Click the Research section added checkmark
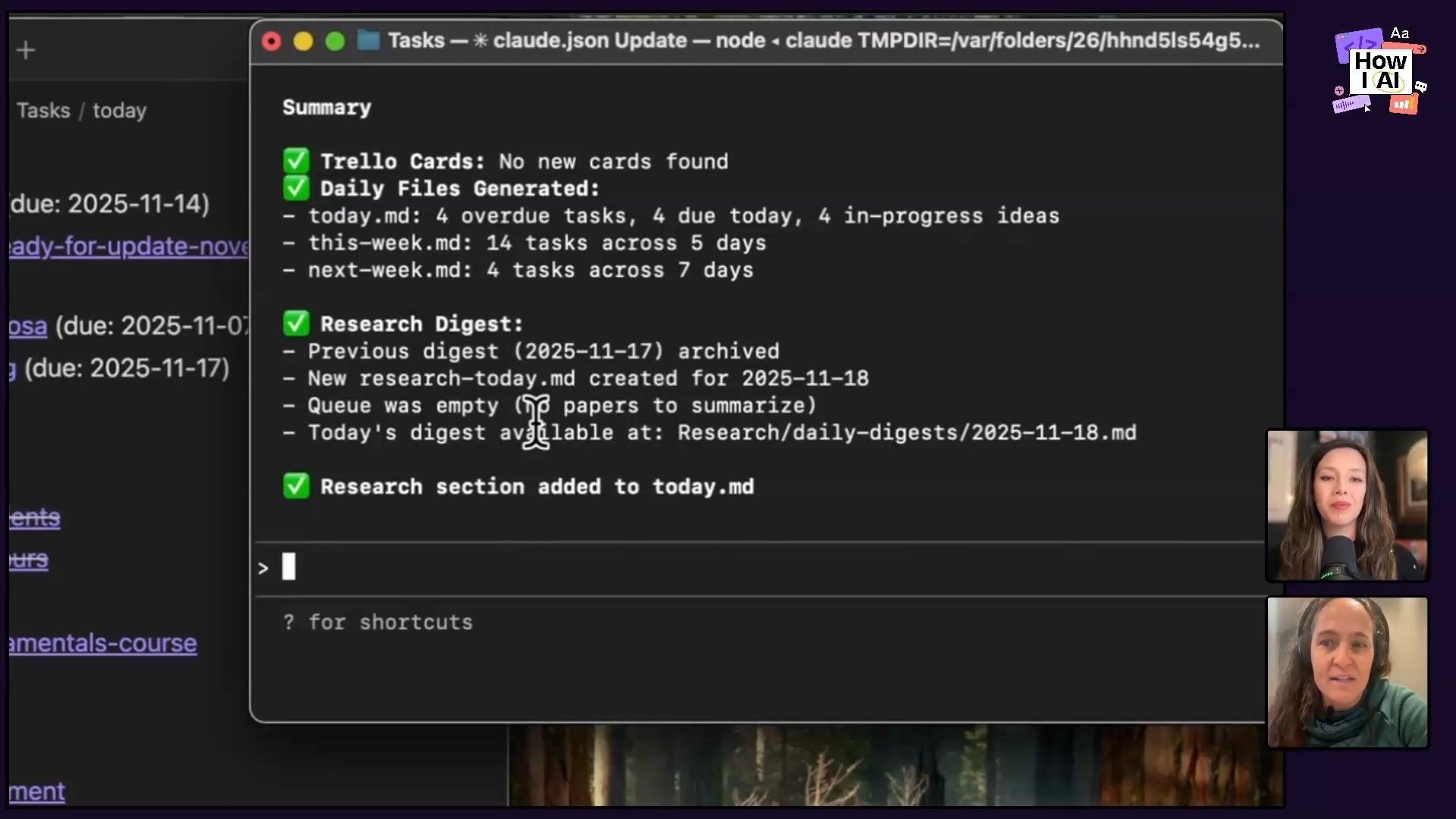This screenshot has height=819, width=1456. (296, 485)
